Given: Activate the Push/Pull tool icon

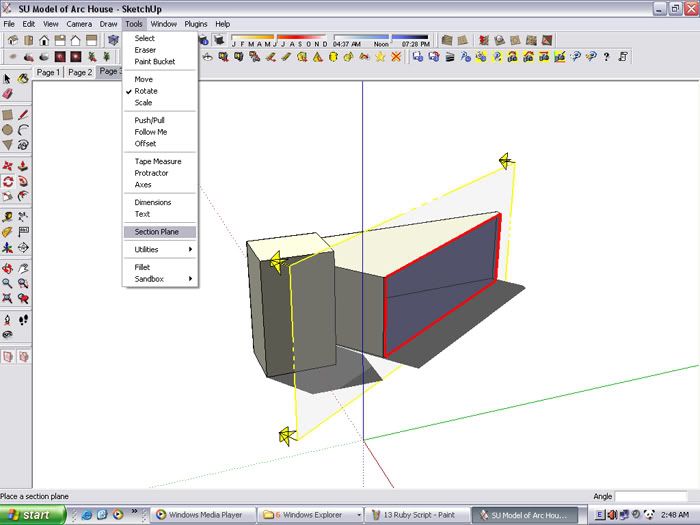Looking at the screenshot, I should [x=23, y=166].
